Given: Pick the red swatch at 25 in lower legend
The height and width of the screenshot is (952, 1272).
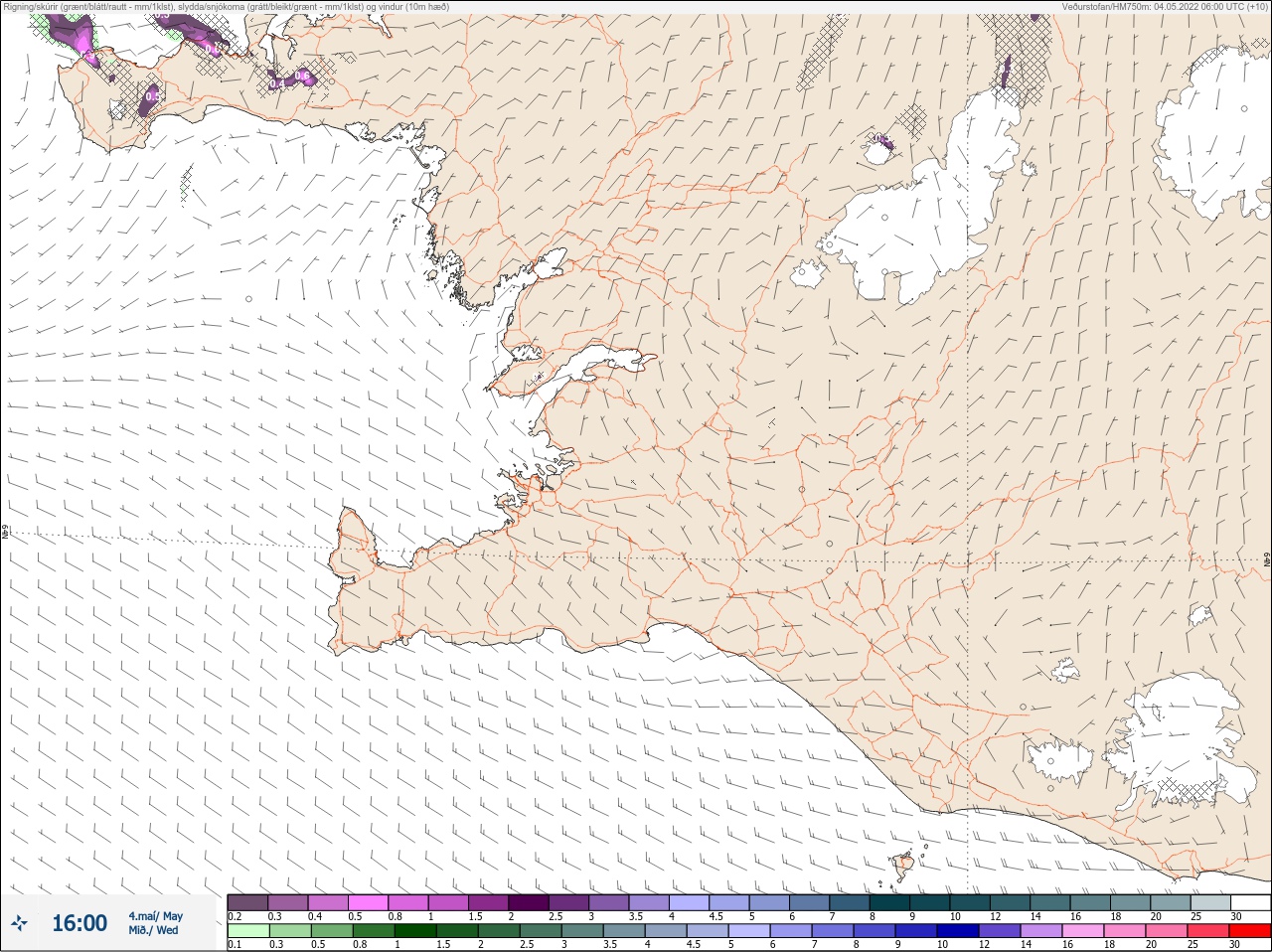Looking at the screenshot, I should pos(1210,931).
